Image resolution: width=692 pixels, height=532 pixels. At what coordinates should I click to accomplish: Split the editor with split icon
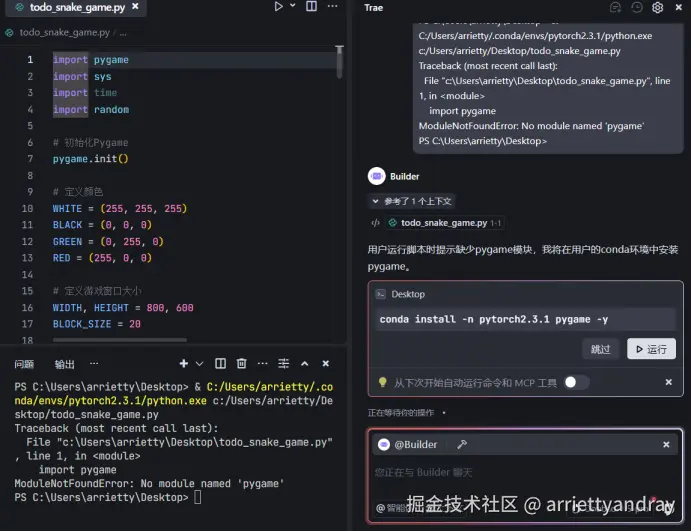(312, 6)
